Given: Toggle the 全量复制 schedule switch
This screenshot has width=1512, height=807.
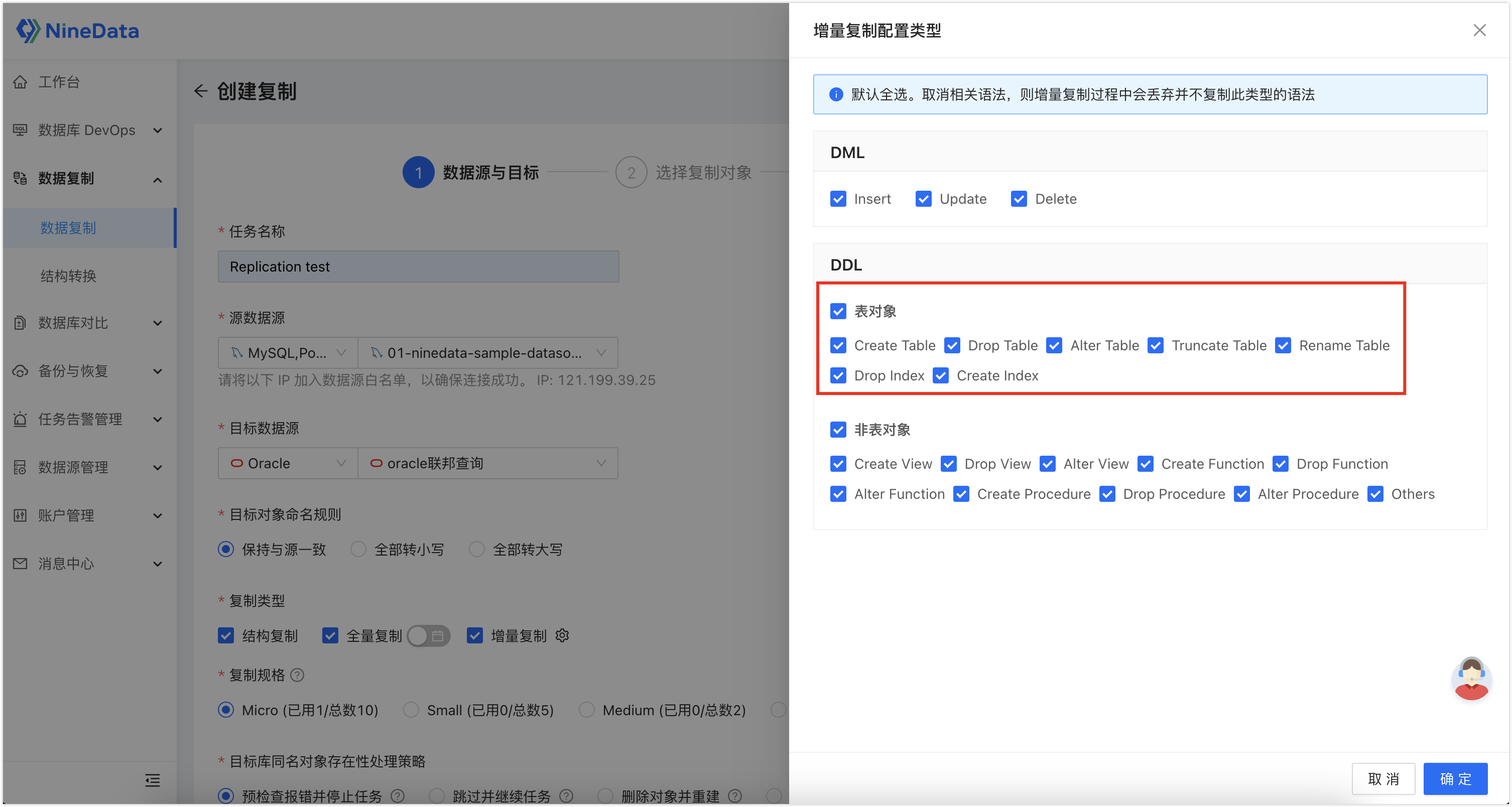Looking at the screenshot, I should (x=429, y=636).
